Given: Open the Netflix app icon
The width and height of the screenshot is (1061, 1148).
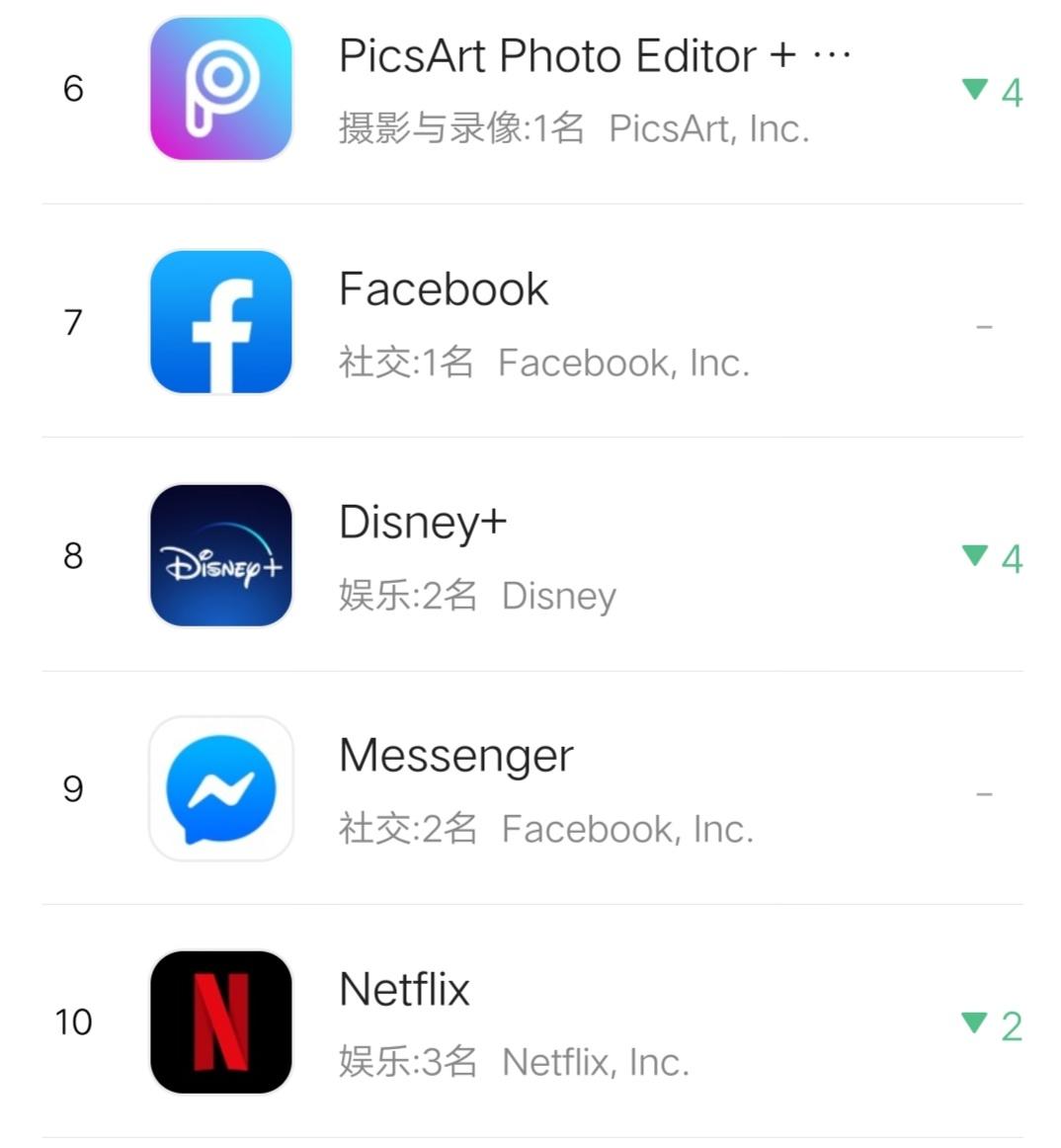Looking at the screenshot, I should point(221,1022).
